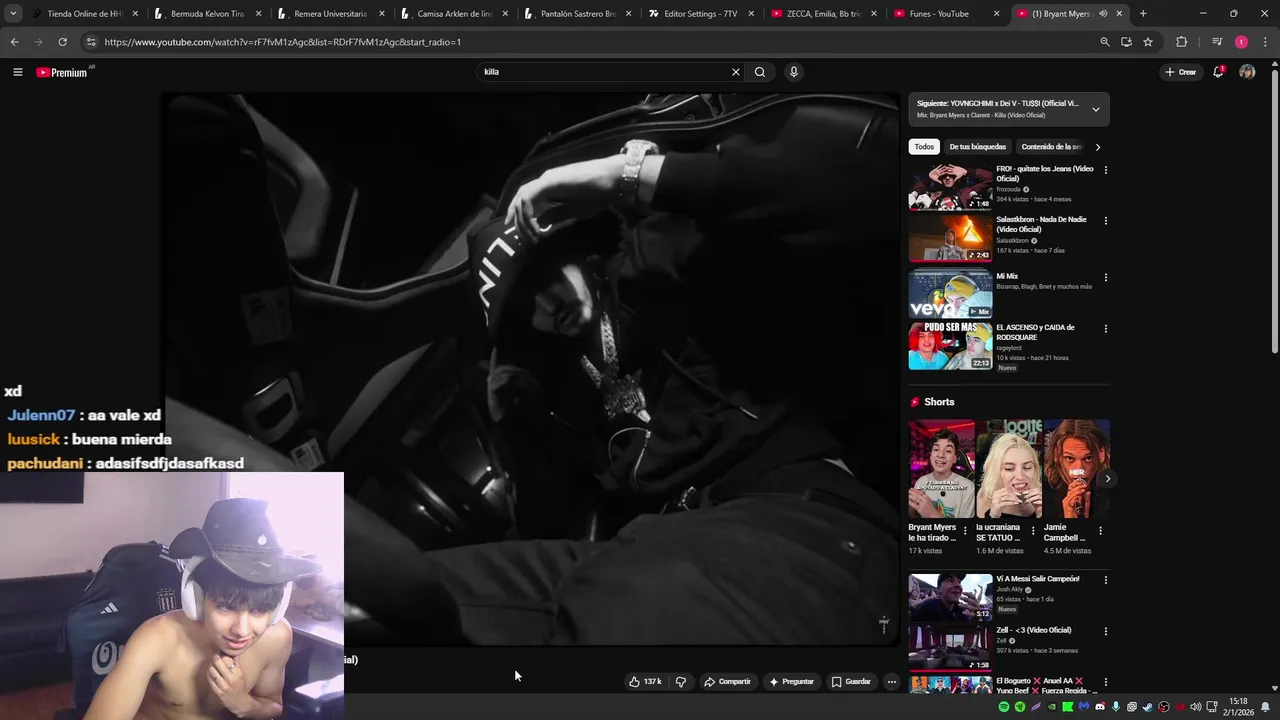Open options for Vi A Messi Salir Campeón video
The height and width of the screenshot is (720, 1280).
coord(1105,580)
